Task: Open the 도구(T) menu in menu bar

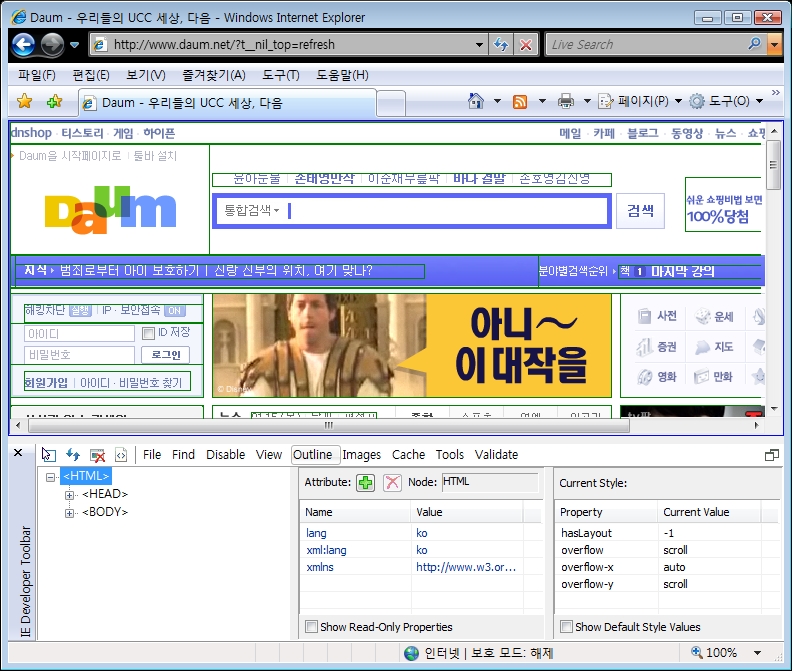Action: [281, 75]
